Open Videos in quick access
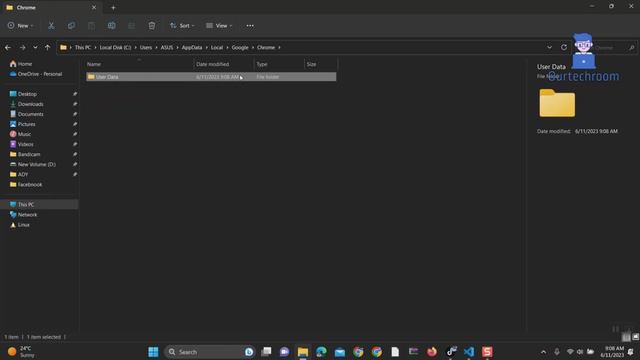Screen dimensions: 640x360 pos(22,144)
